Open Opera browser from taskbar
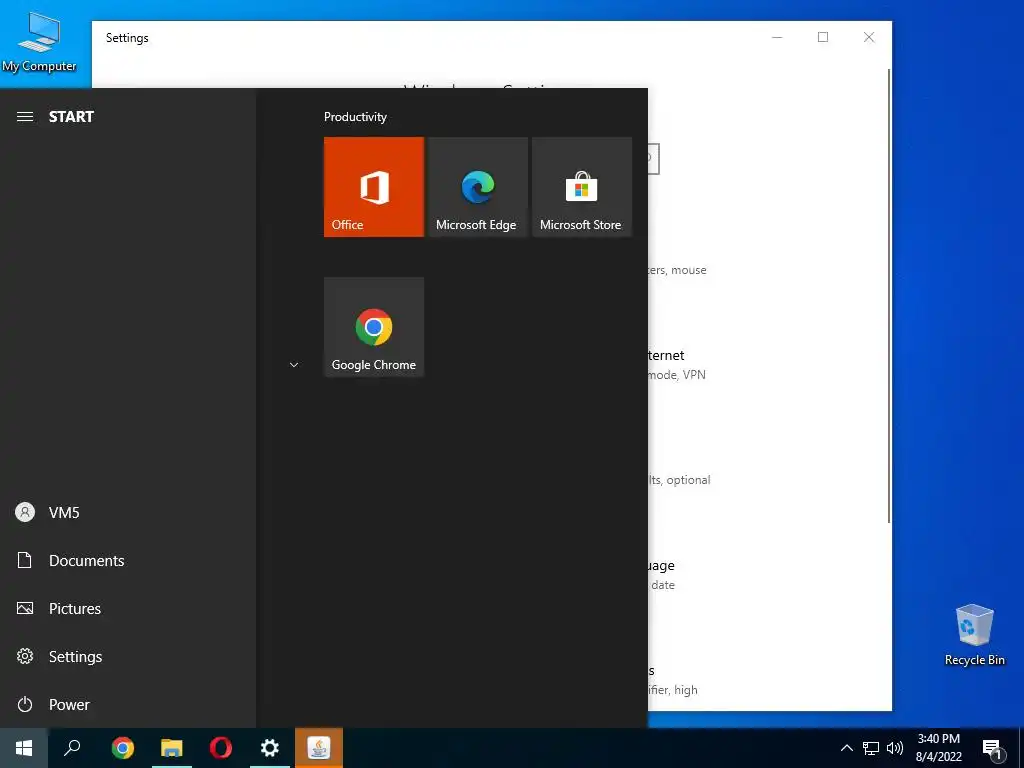Screen dimensions: 1024x768 click(221, 748)
